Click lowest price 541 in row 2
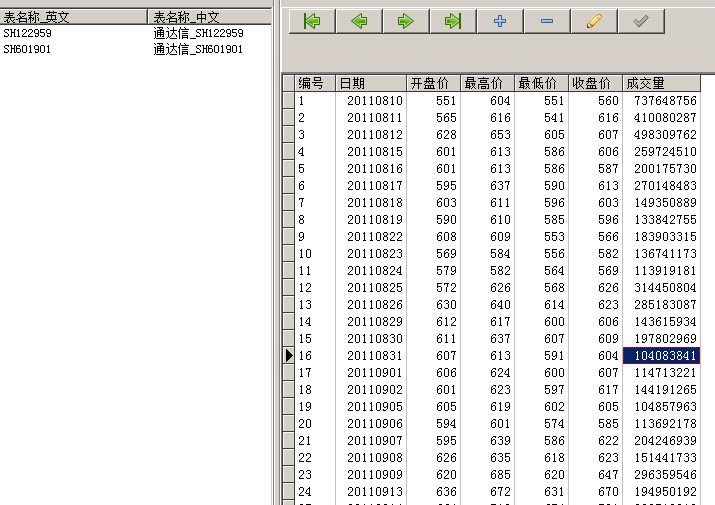Viewport: 715px width, 505px height. 541,117
